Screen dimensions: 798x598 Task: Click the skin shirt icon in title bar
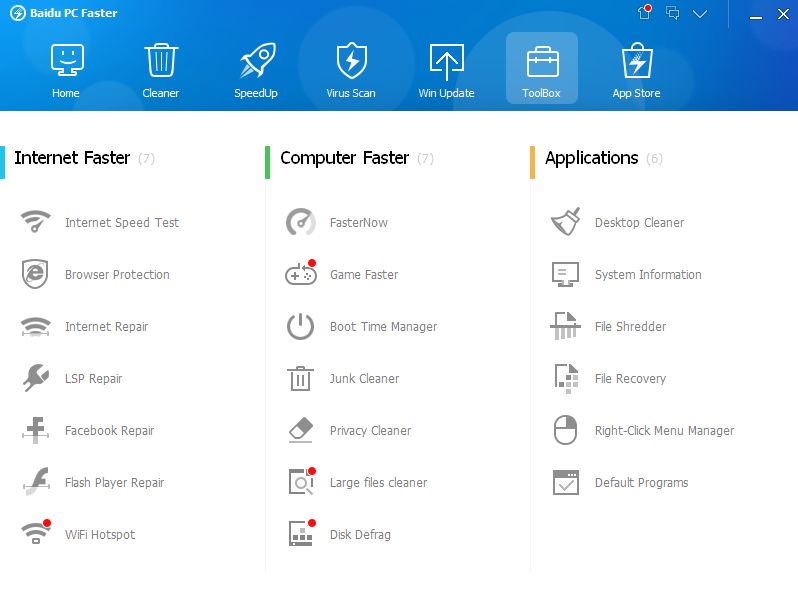[644, 12]
